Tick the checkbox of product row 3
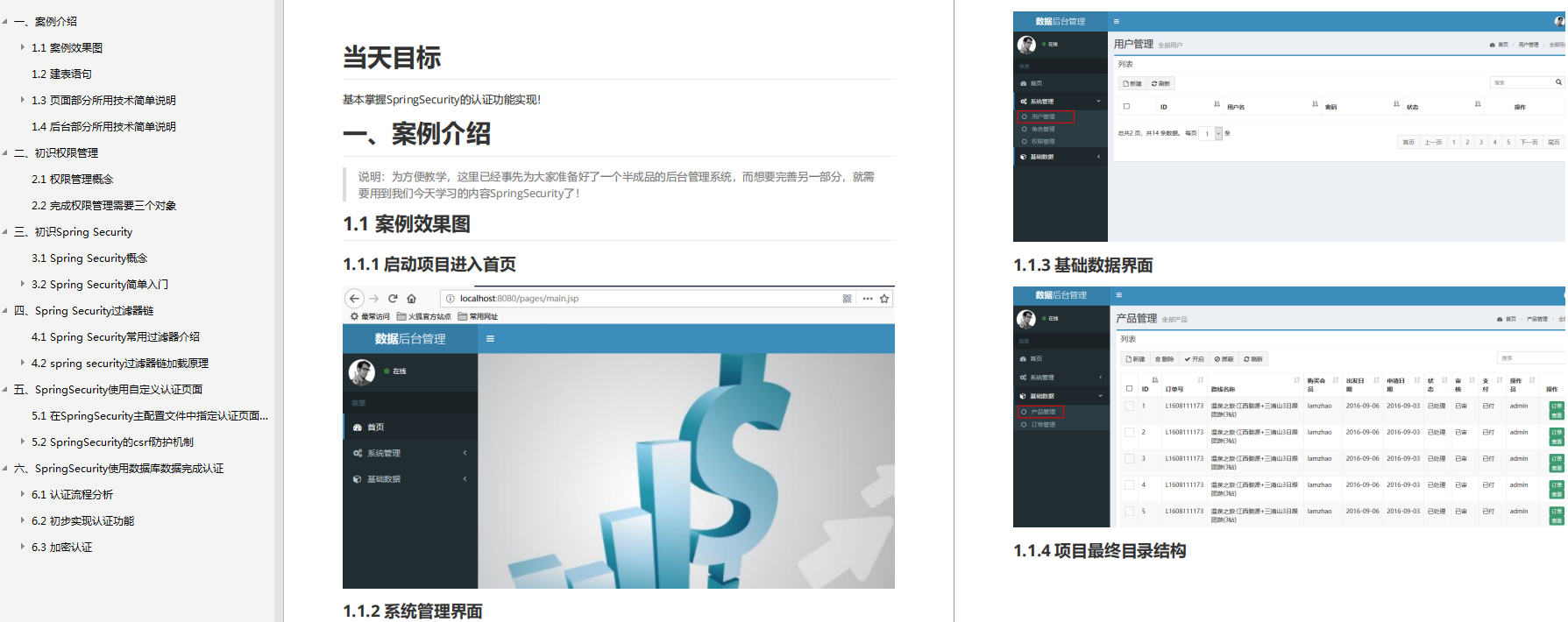The image size is (1568, 622). tap(1130, 459)
